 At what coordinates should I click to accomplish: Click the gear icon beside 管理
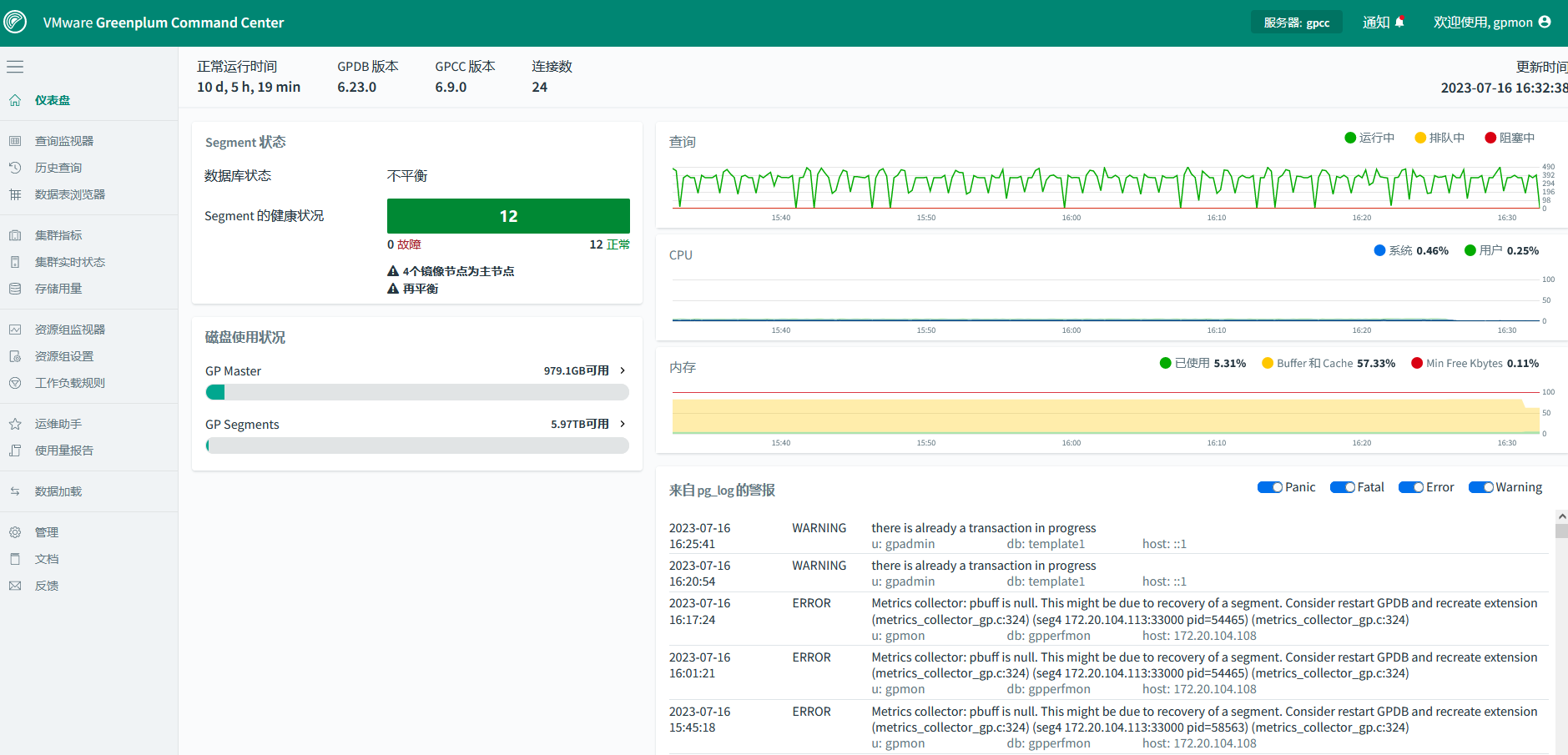point(15,532)
